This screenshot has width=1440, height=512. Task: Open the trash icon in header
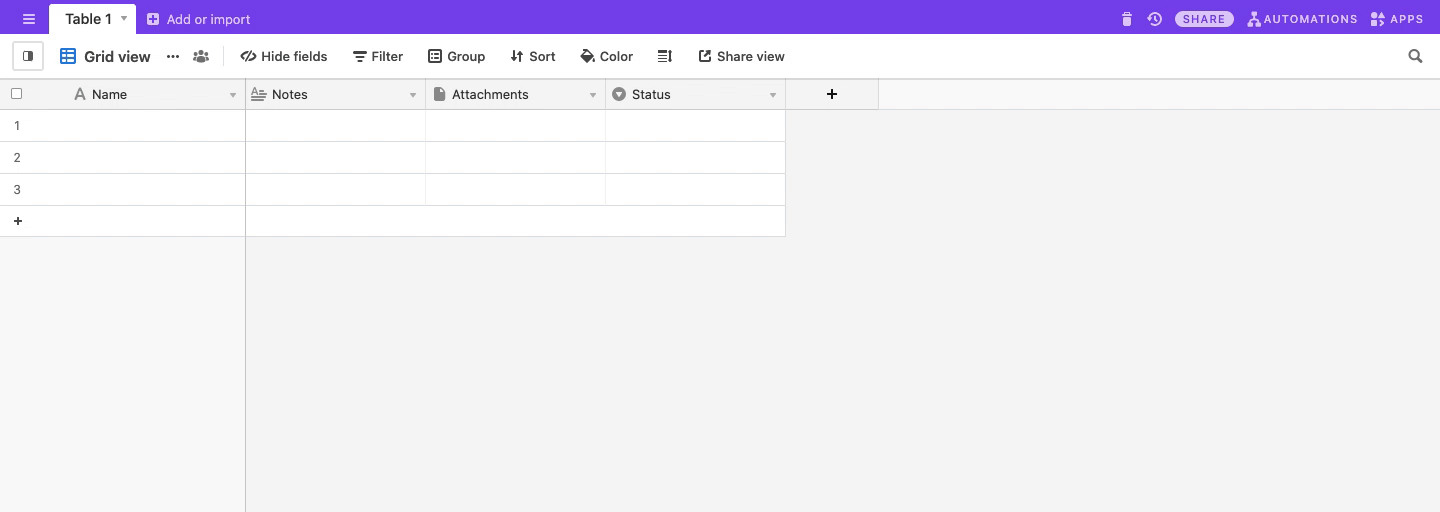pos(1127,19)
